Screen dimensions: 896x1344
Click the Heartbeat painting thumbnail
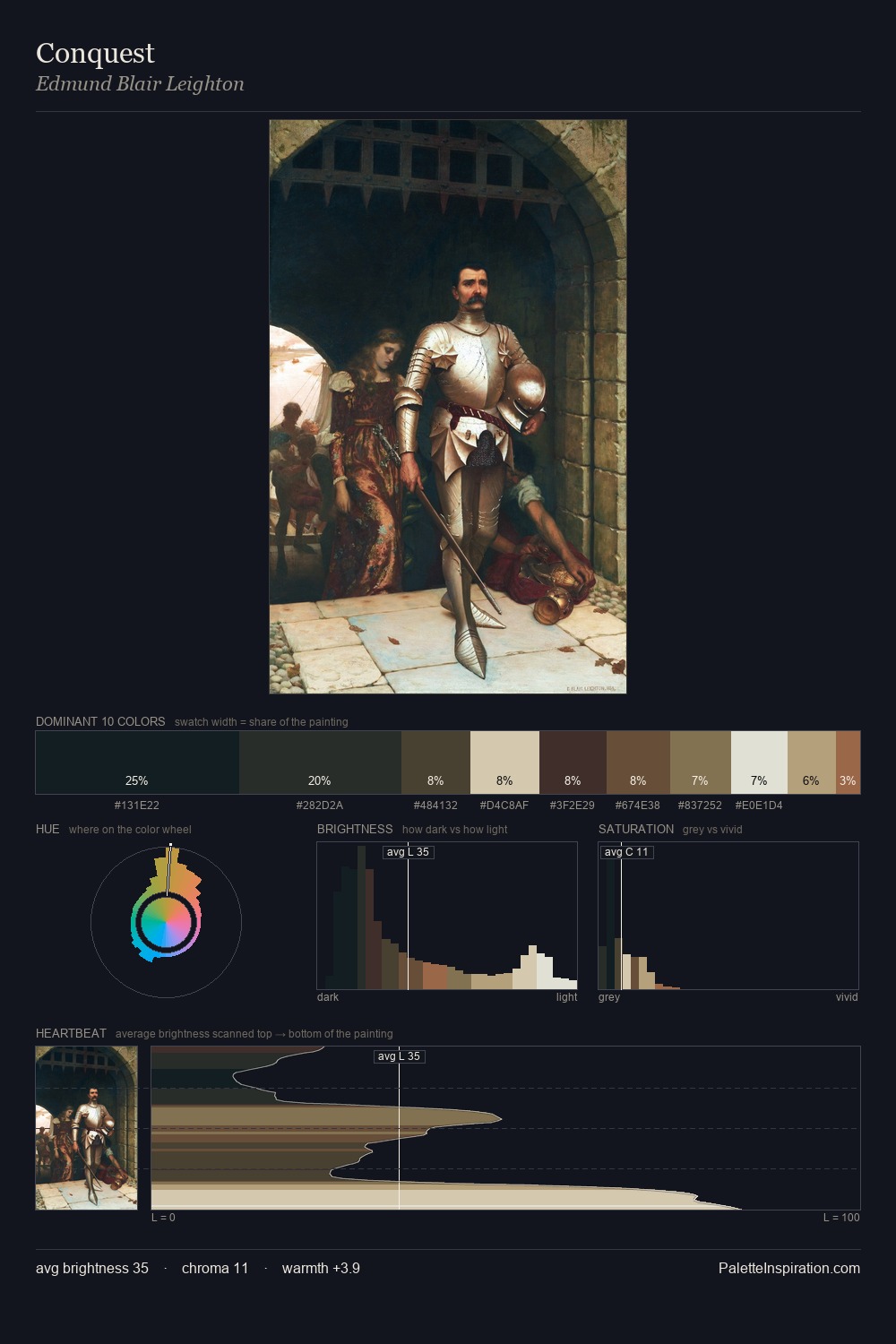[87, 1128]
